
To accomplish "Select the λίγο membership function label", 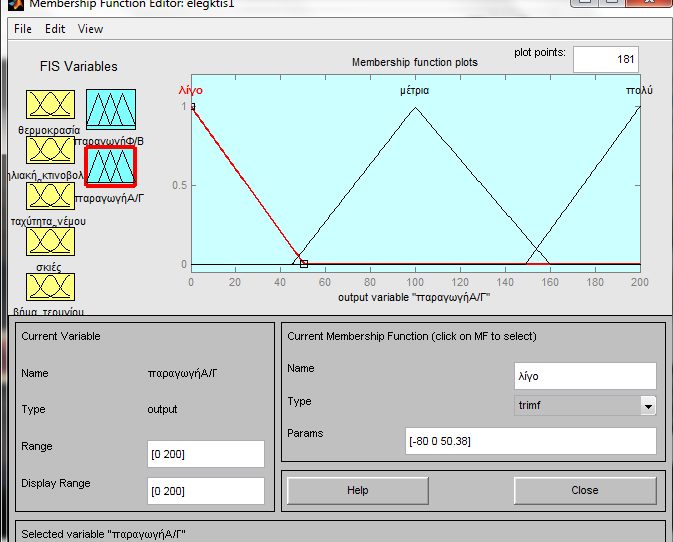I will [191, 91].
